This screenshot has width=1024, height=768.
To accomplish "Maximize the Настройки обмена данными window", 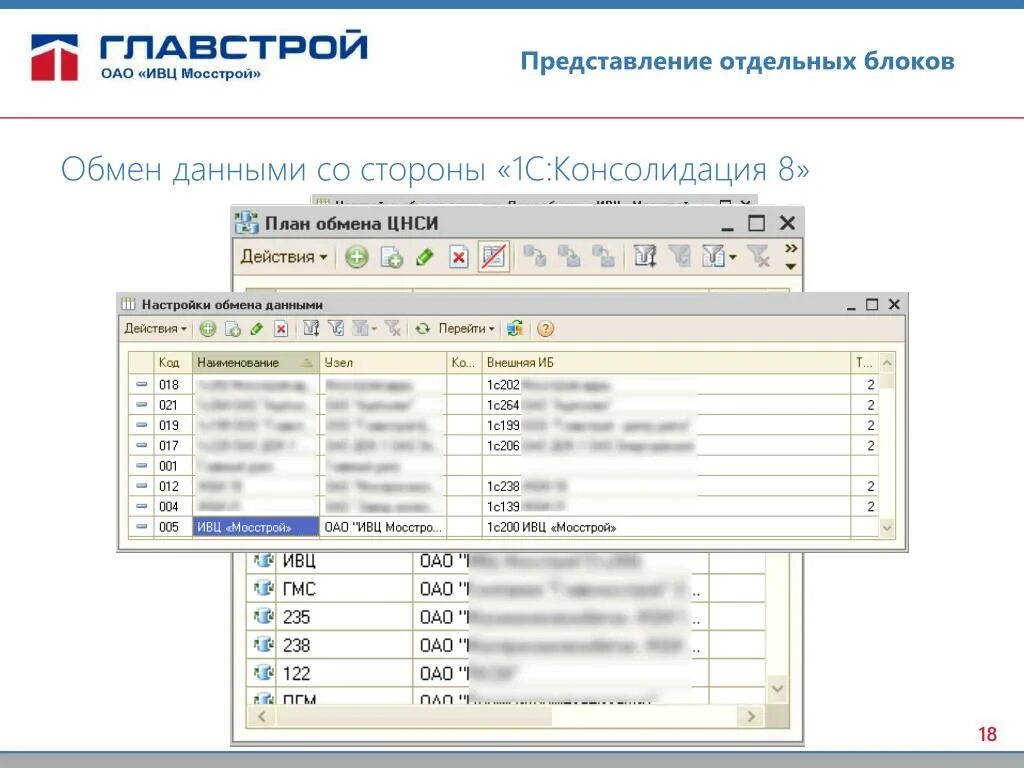I will pos(872,304).
